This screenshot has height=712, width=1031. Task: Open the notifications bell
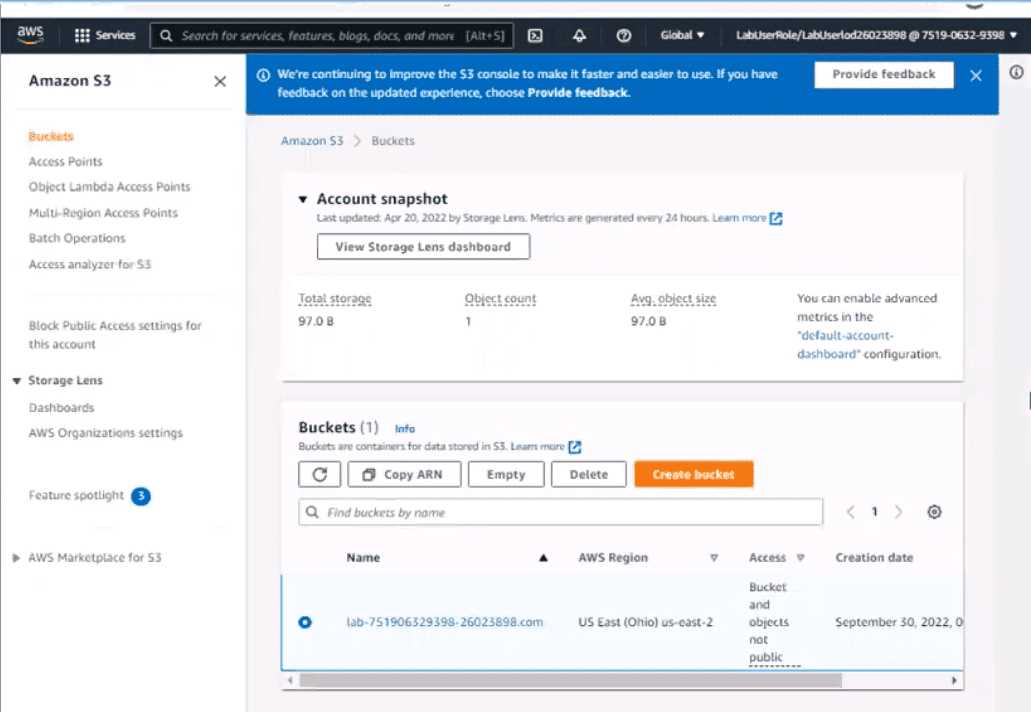click(x=580, y=35)
